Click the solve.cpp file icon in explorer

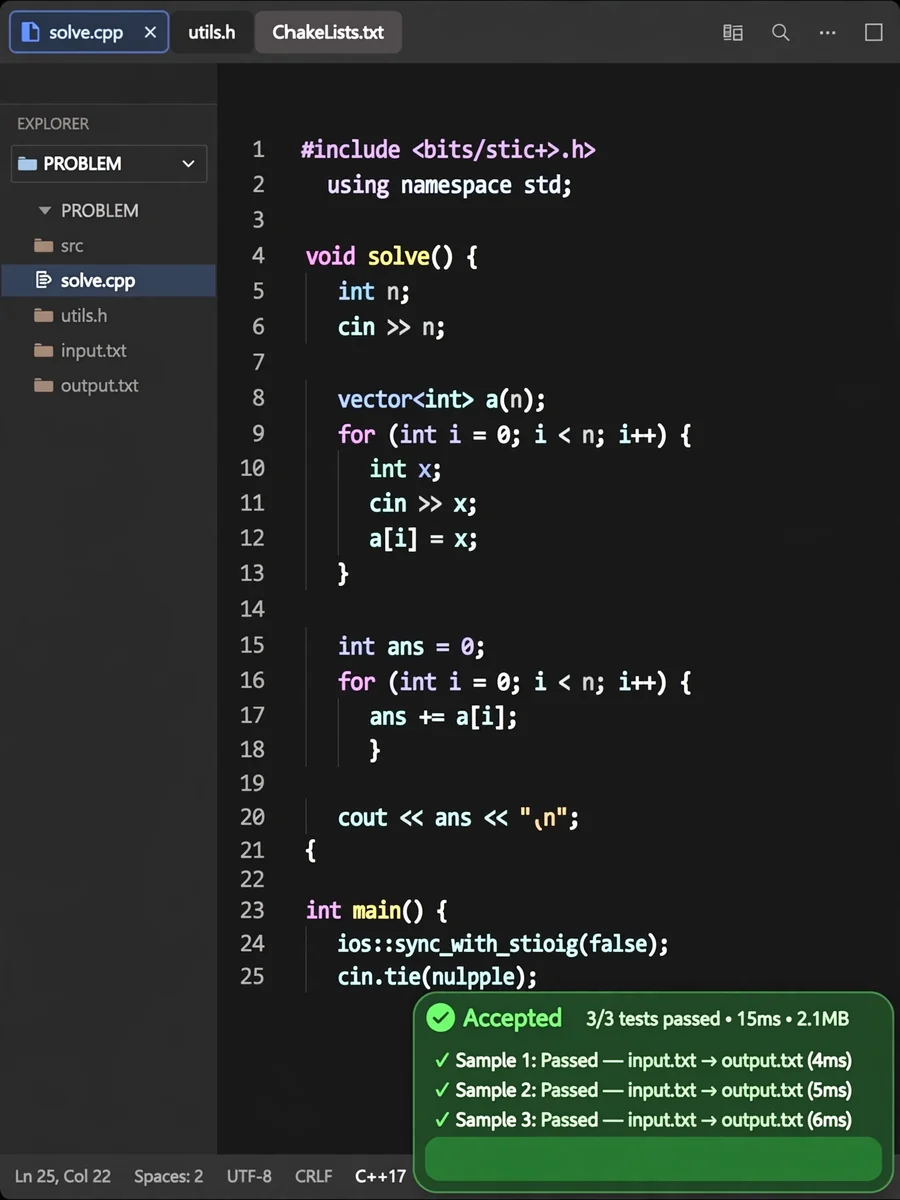pyautogui.click(x=43, y=281)
